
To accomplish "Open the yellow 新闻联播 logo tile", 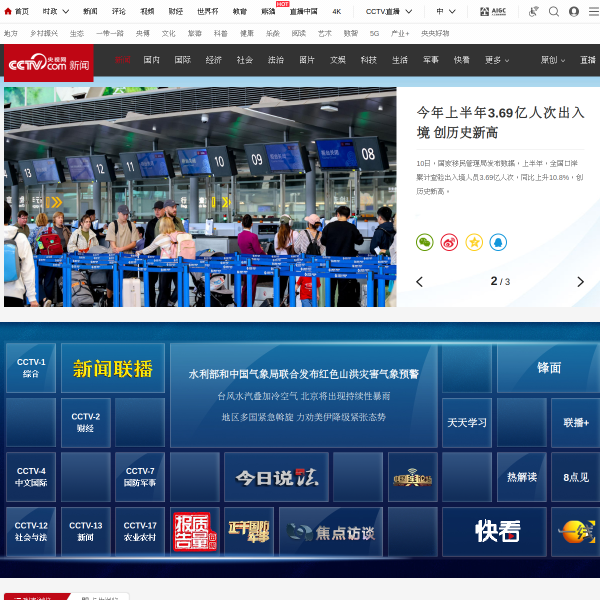I will 113,368.
